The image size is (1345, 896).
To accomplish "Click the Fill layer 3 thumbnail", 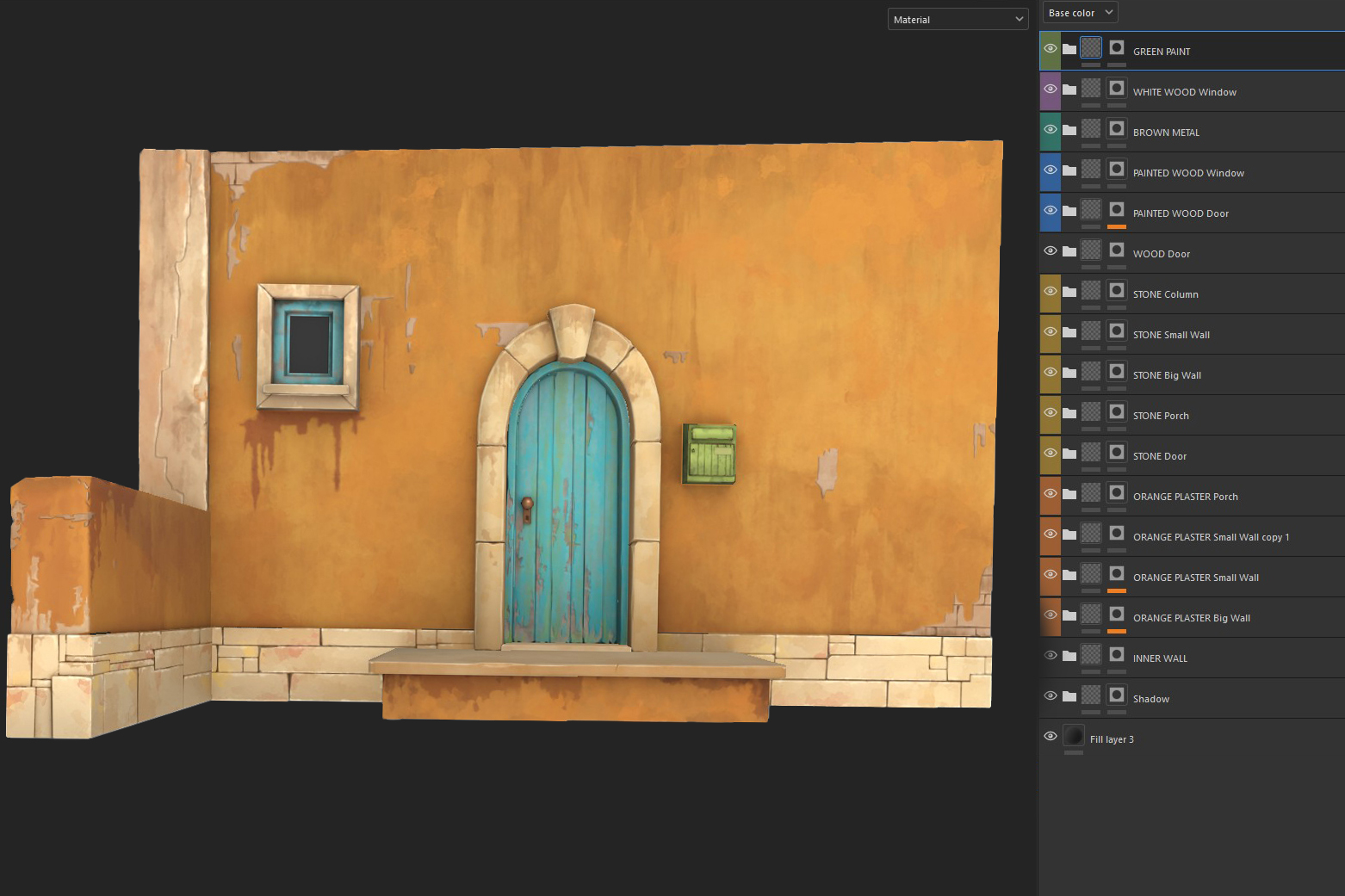I will pos(1073,736).
